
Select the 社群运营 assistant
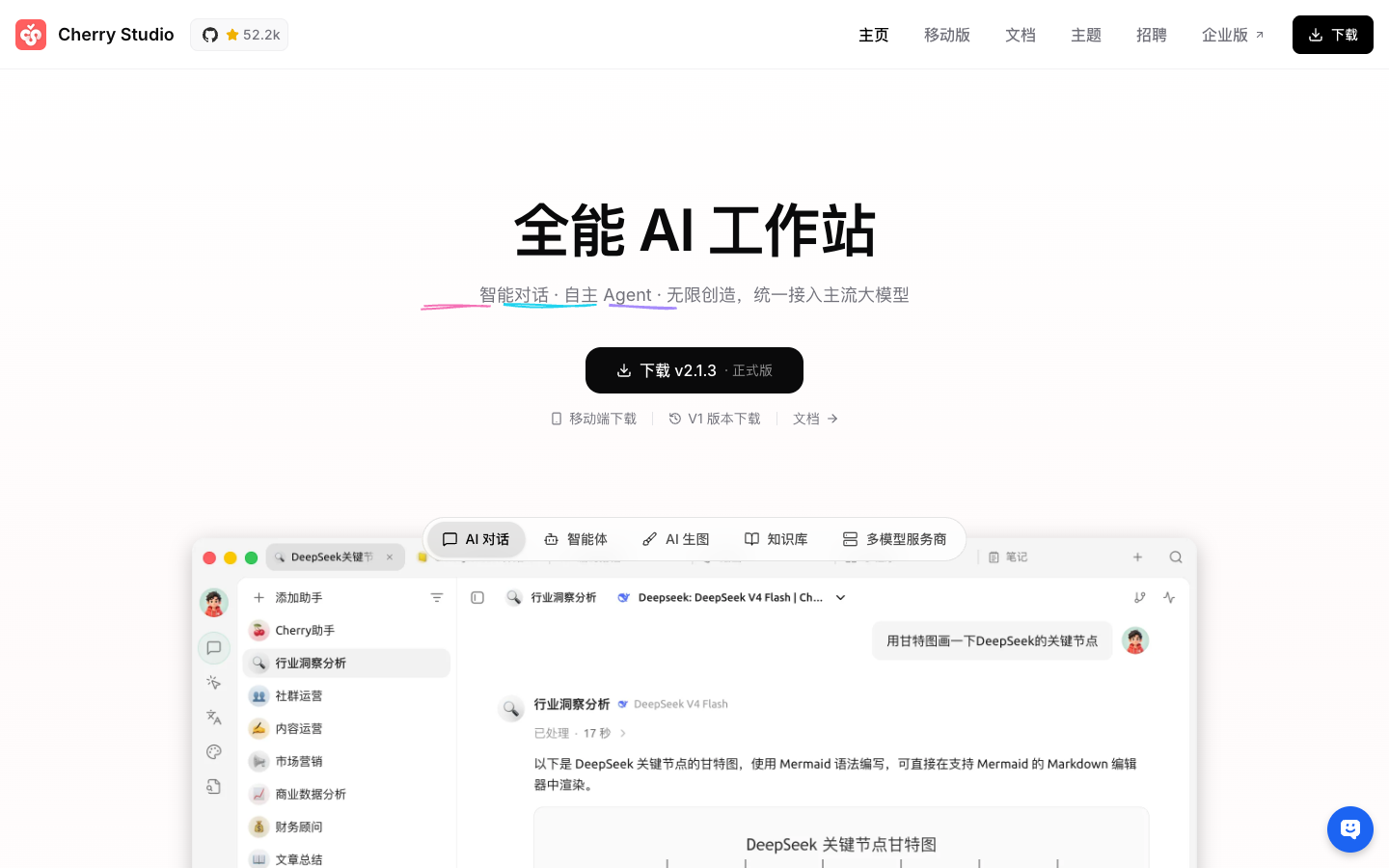[347, 696]
